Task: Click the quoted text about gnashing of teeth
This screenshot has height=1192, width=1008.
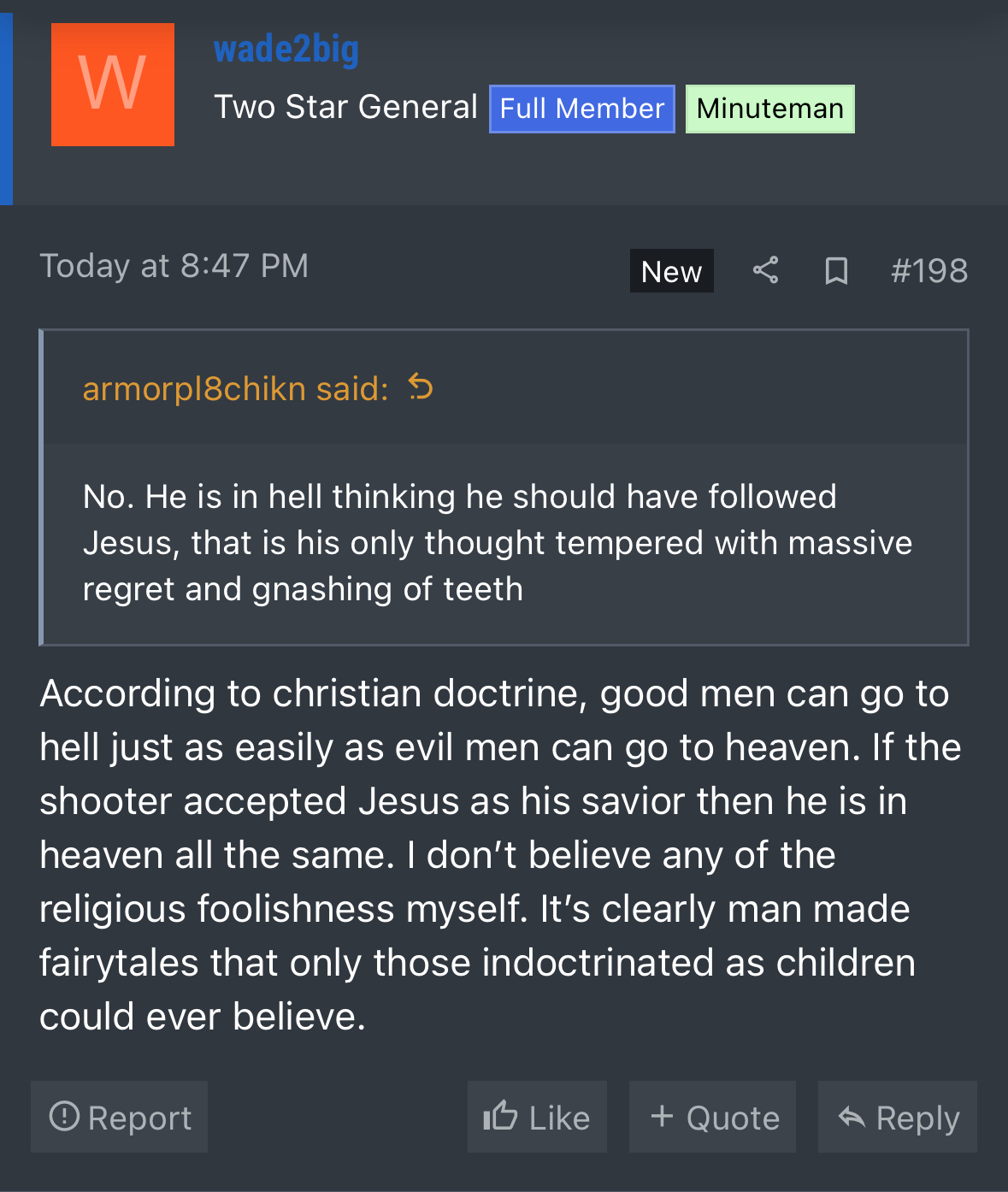Action: [x=303, y=589]
